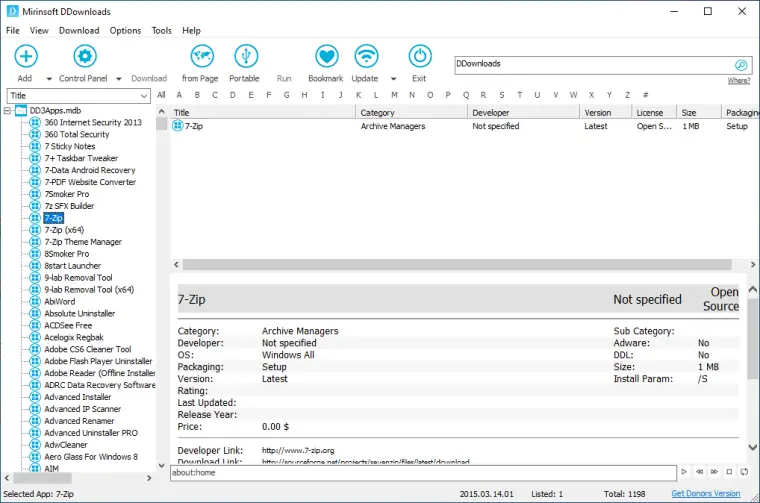Click the about:home address field
The width and height of the screenshot is (760, 503).
(x=423, y=472)
